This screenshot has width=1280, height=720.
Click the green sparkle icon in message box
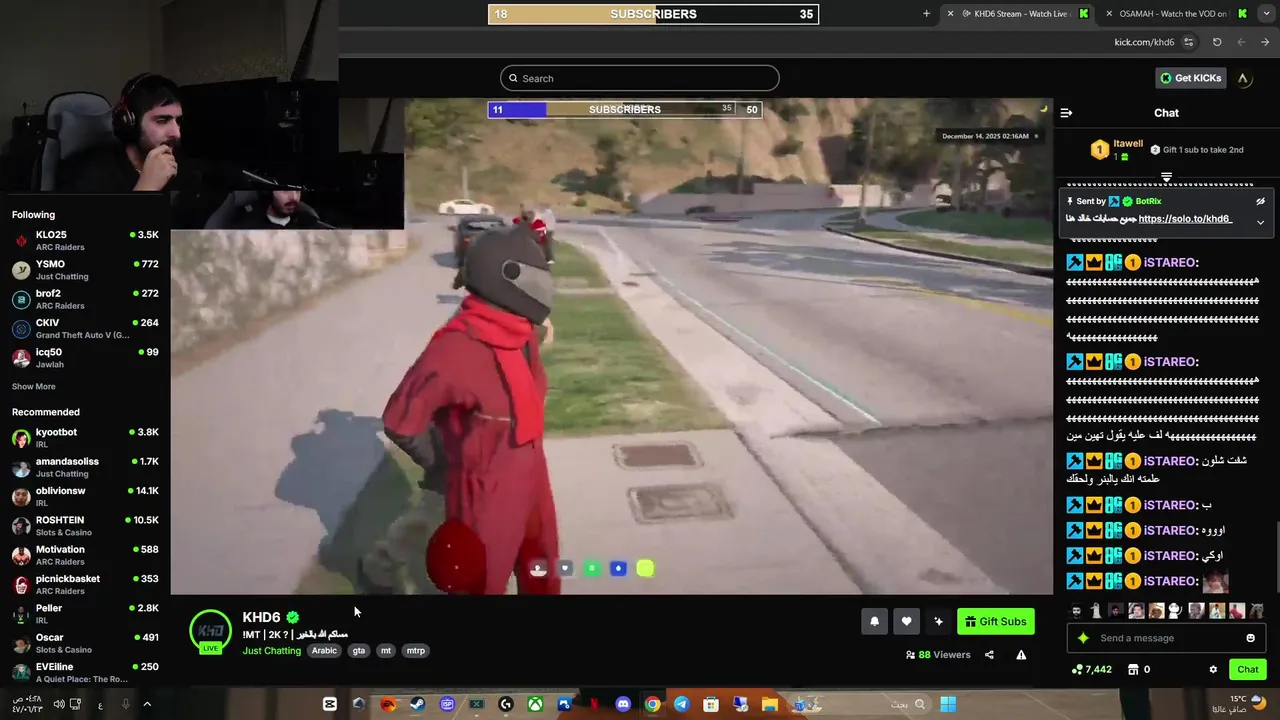[1083, 638]
